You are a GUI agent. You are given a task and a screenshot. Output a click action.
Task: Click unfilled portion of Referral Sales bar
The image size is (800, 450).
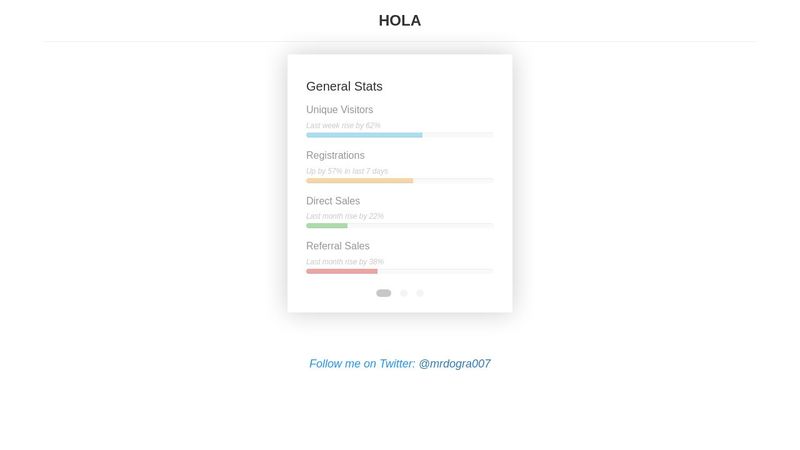click(x=435, y=271)
